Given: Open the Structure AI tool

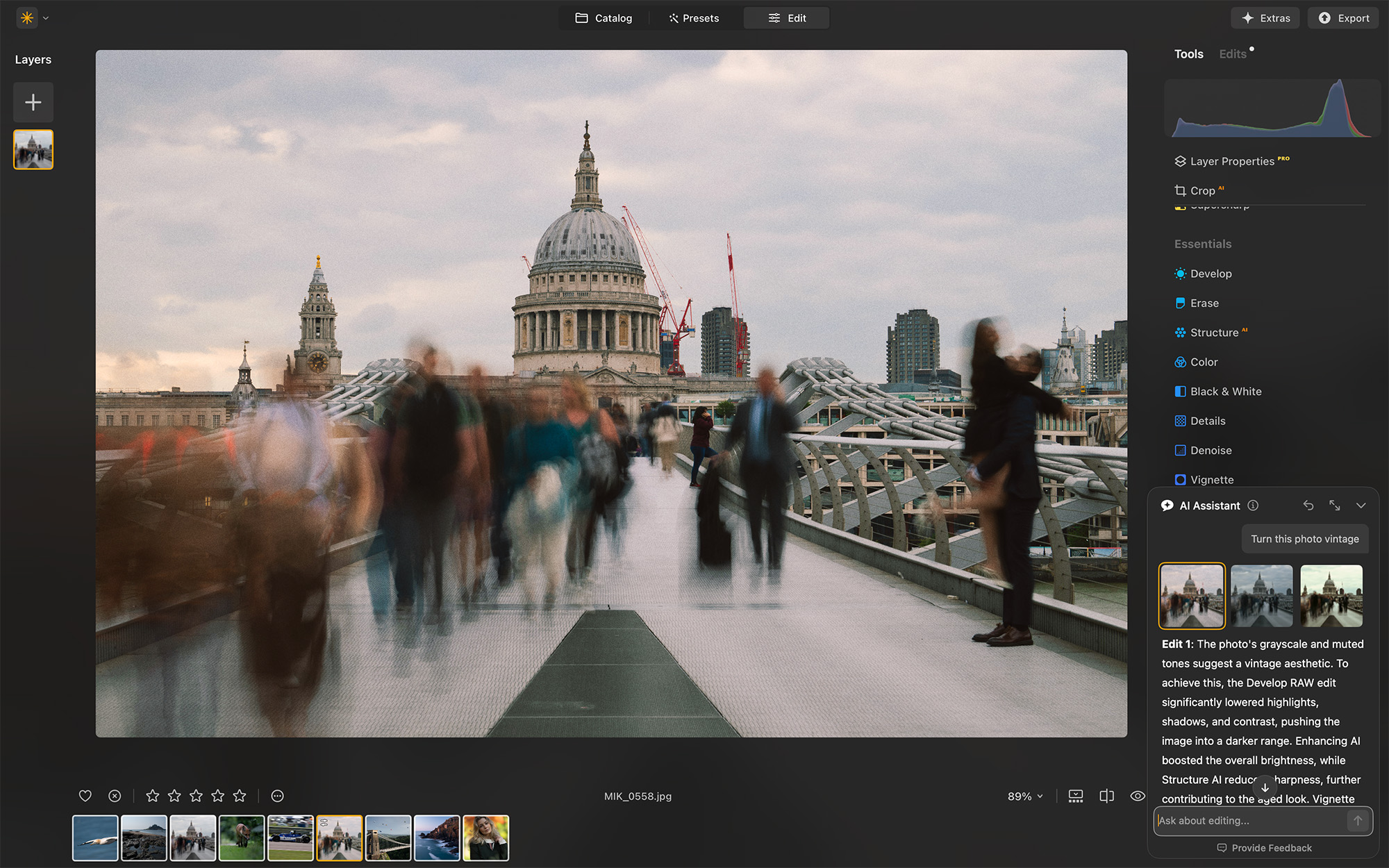Looking at the screenshot, I should [1213, 332].
